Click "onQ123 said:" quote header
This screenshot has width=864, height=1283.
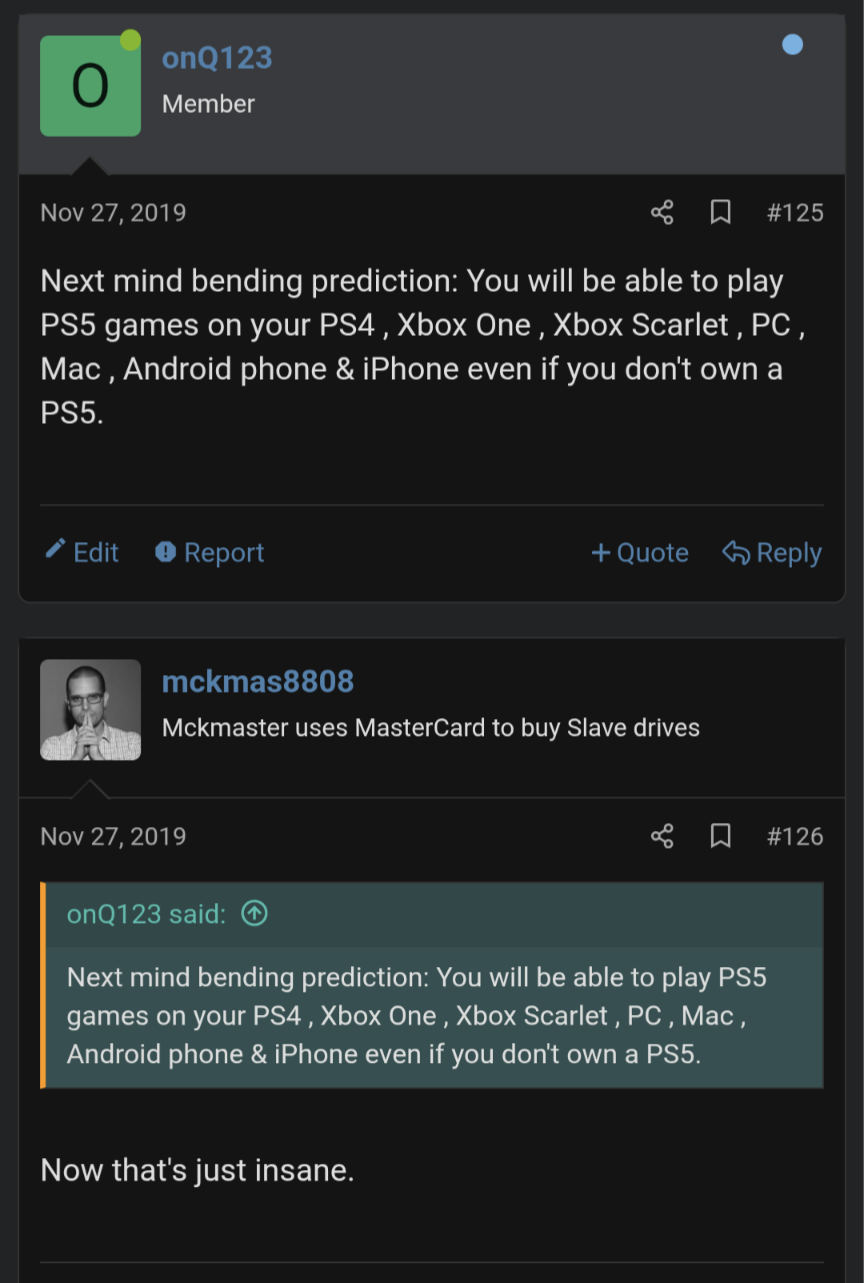146,913
